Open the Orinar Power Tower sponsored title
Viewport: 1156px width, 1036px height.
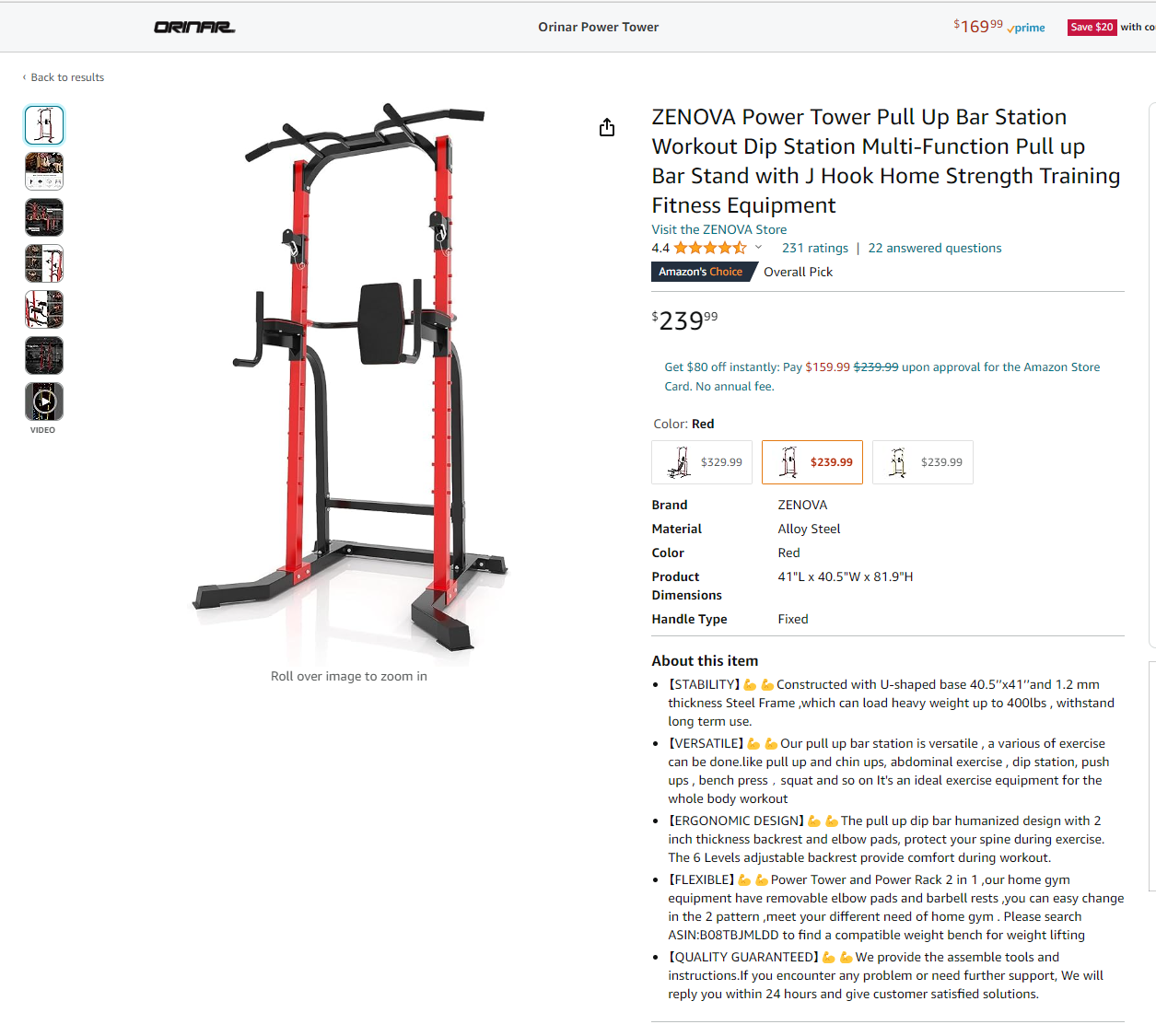click(599, 27)
